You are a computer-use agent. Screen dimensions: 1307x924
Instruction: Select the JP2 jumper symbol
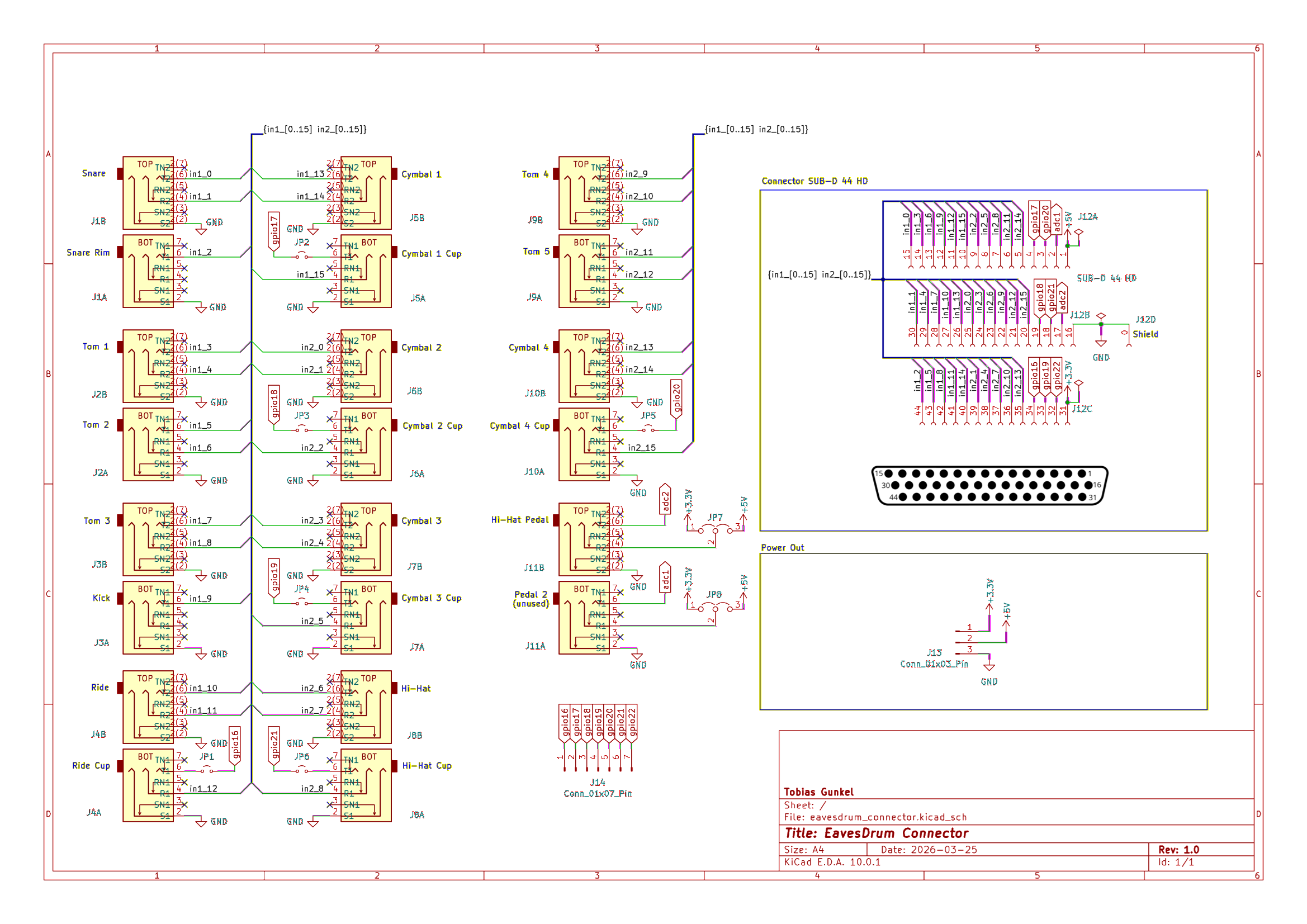302,256
